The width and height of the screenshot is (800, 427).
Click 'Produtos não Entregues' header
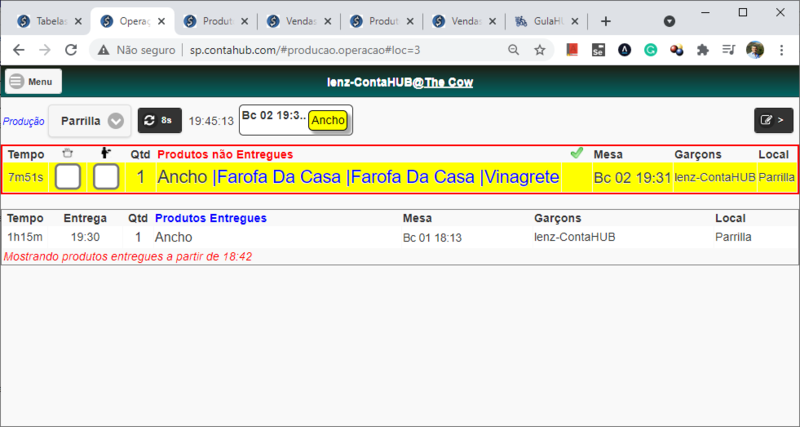pyautogui.click(x=226, y=154)
